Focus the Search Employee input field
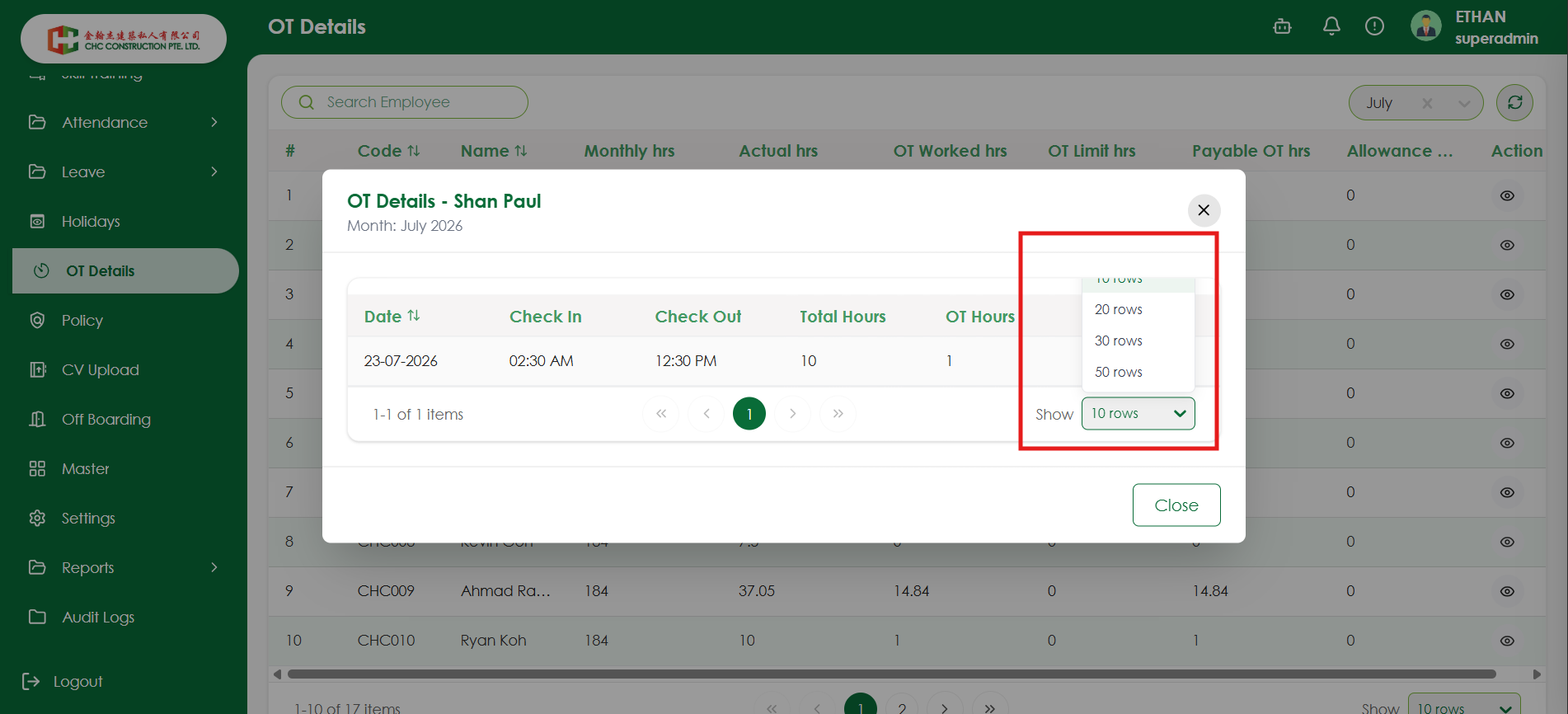 (x=405, y=102)
